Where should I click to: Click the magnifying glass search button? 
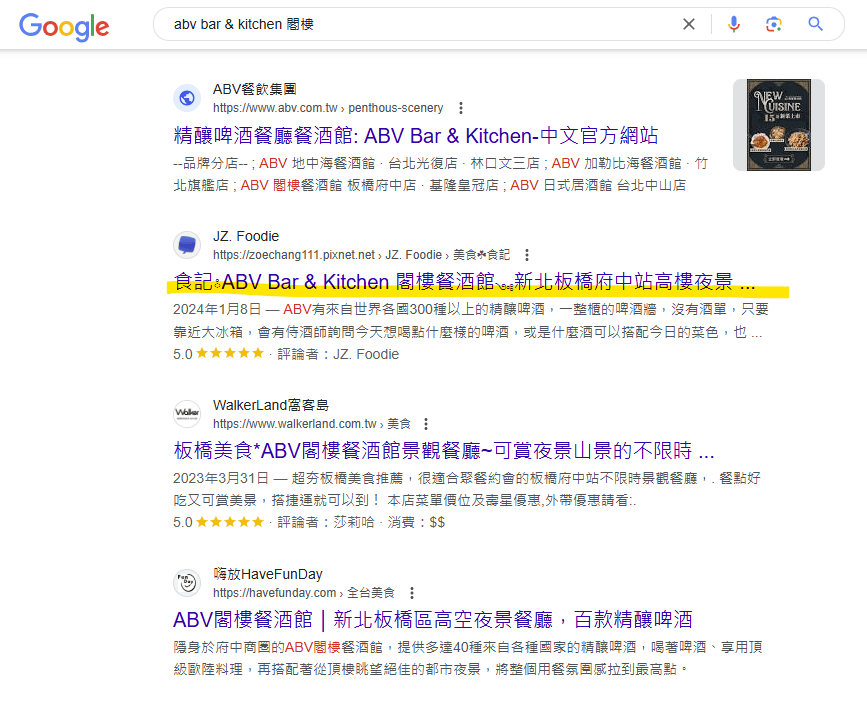click(816, 24)
